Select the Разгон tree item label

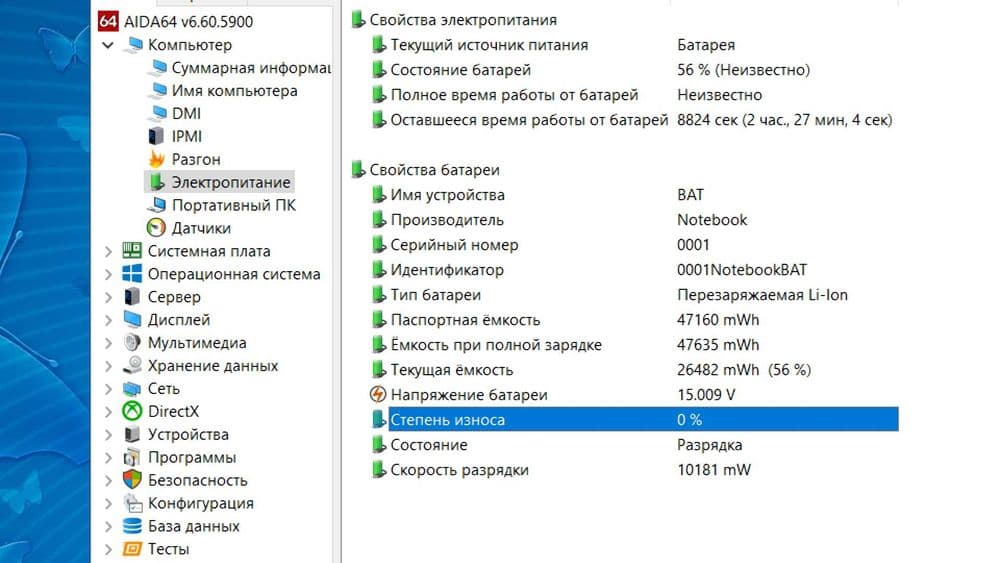click(x=196, y=159)
